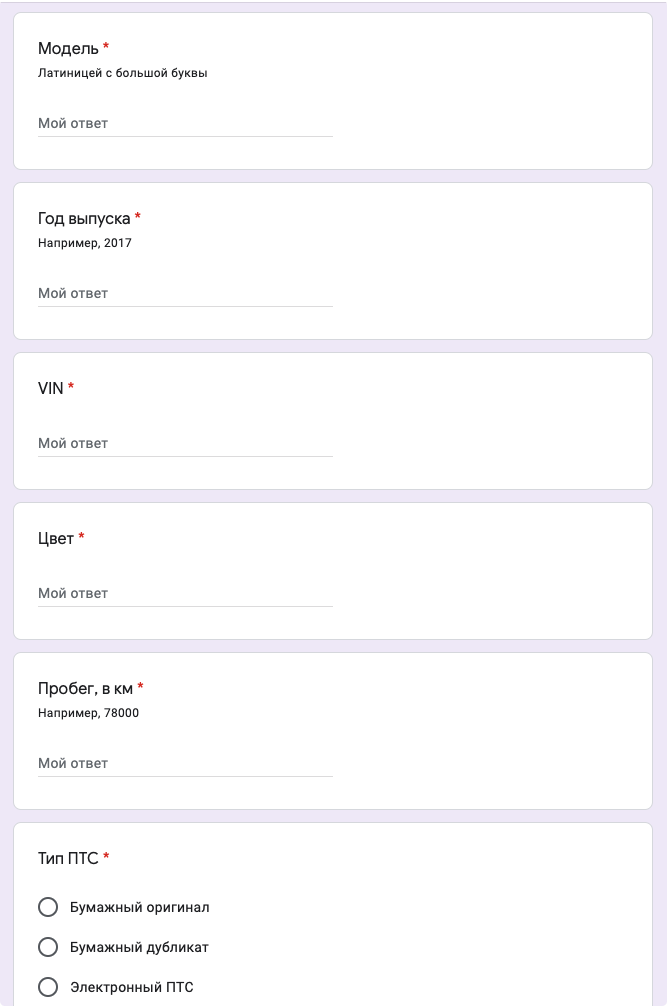Image resolution: width=667 pixels, height=1006 pixels.
Task: Click the Бумажный оригинал option label text
Action: coord(139,907)
